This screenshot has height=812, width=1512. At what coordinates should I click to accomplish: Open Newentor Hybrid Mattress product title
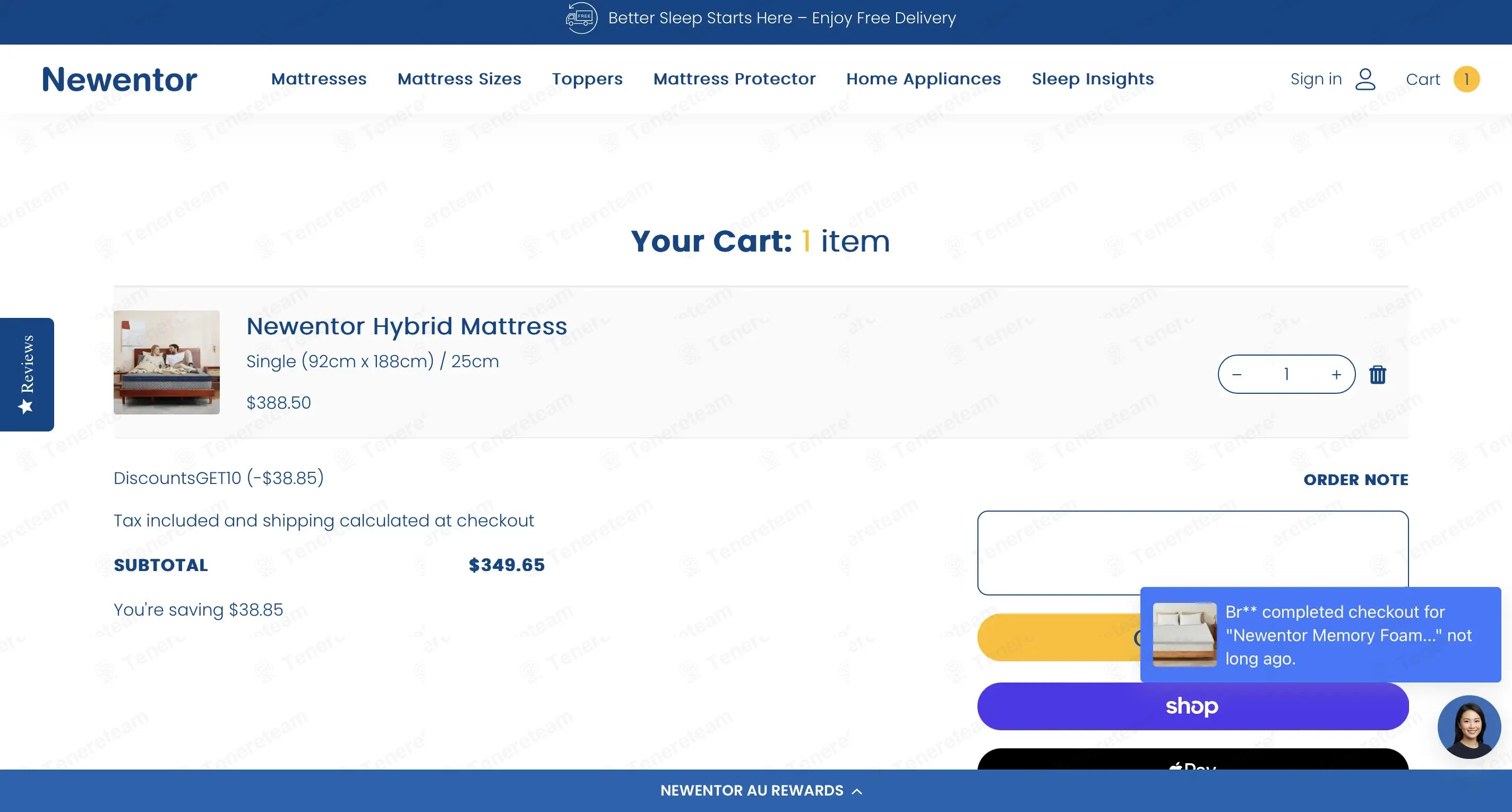click(407, 326)
